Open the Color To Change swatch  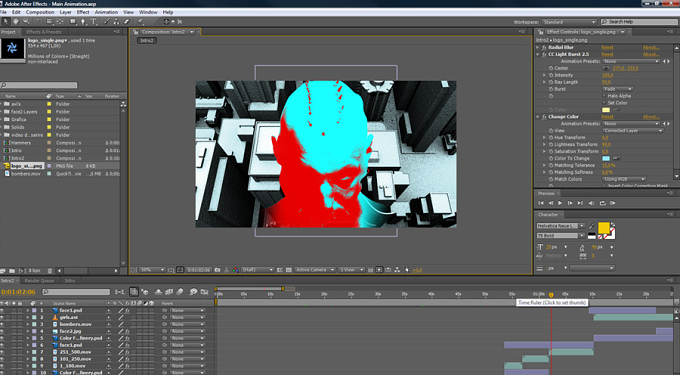pos(606,158)
